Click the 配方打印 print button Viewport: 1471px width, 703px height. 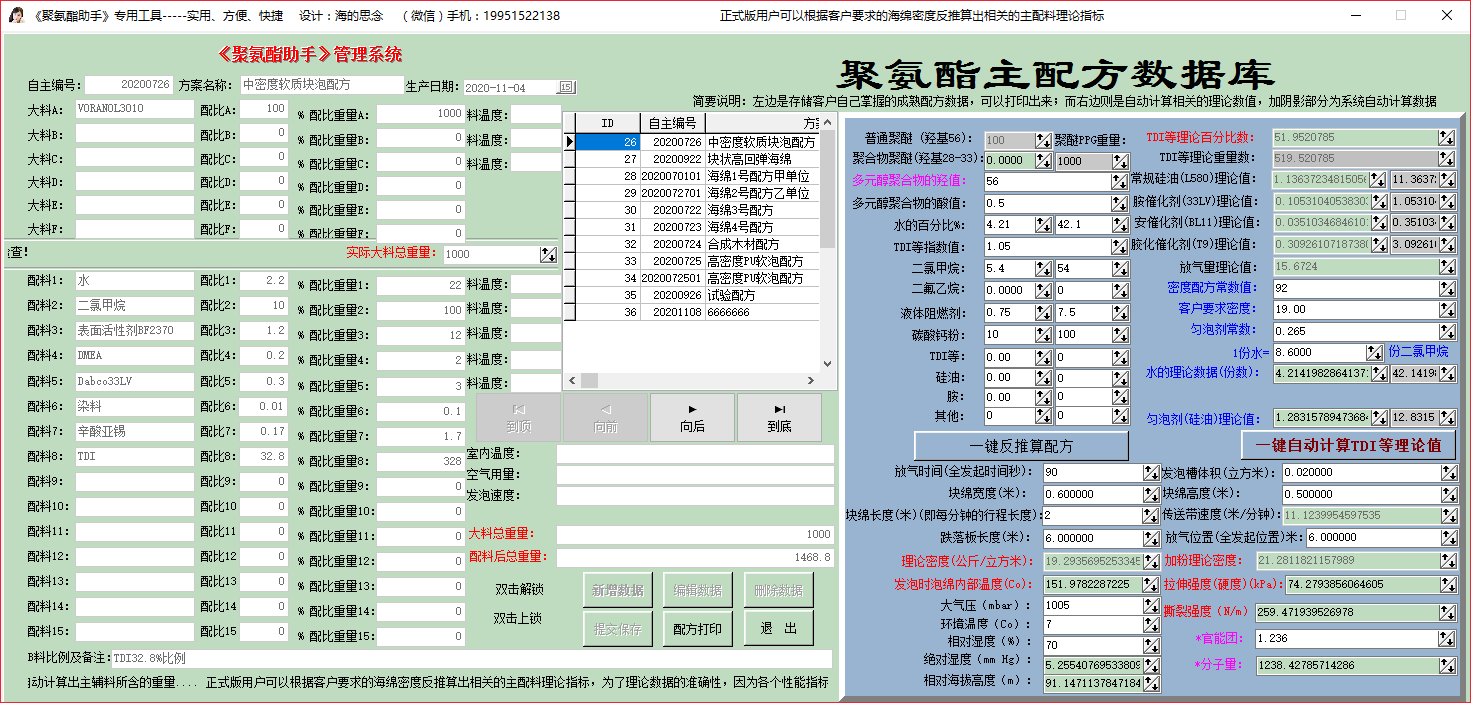[697, 629]
